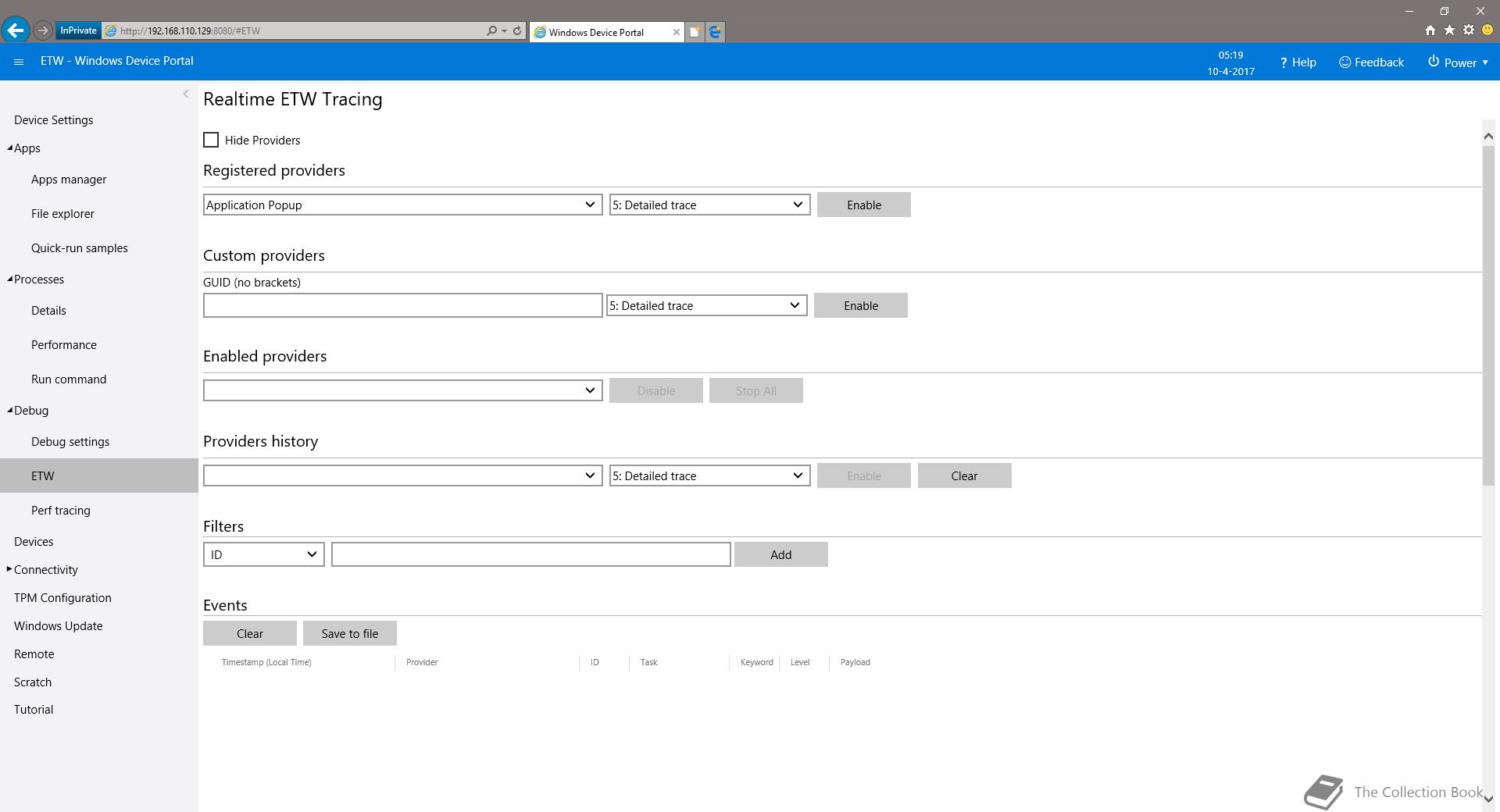Open favorites with the star icon
Viewport: 1500px width, 812px height.
point(1449,30)
